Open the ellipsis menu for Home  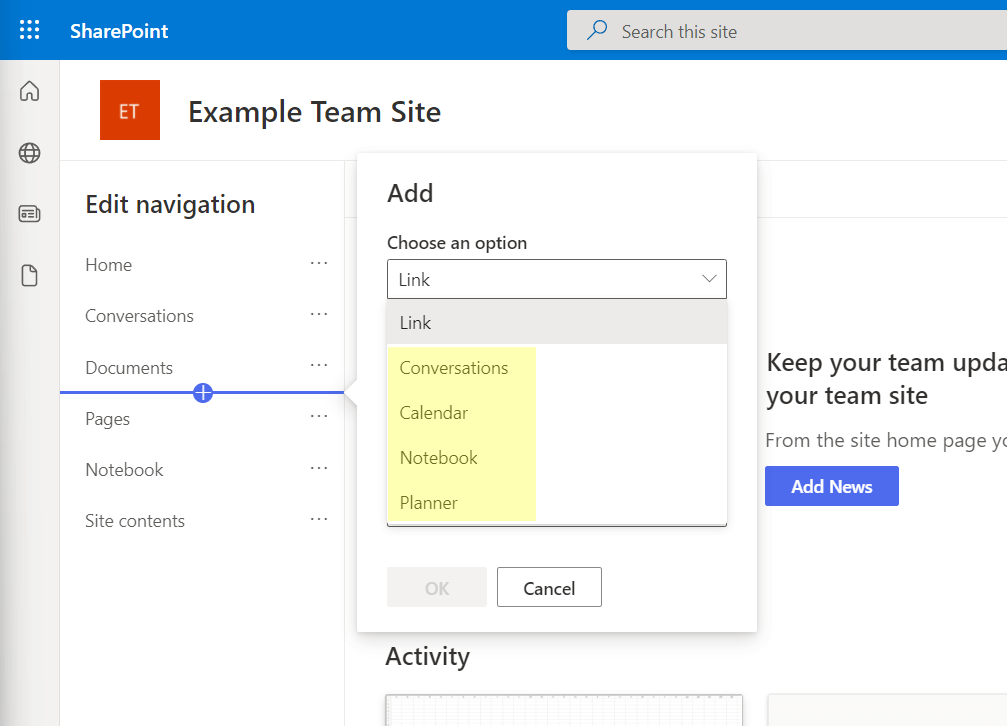(319, 263)
